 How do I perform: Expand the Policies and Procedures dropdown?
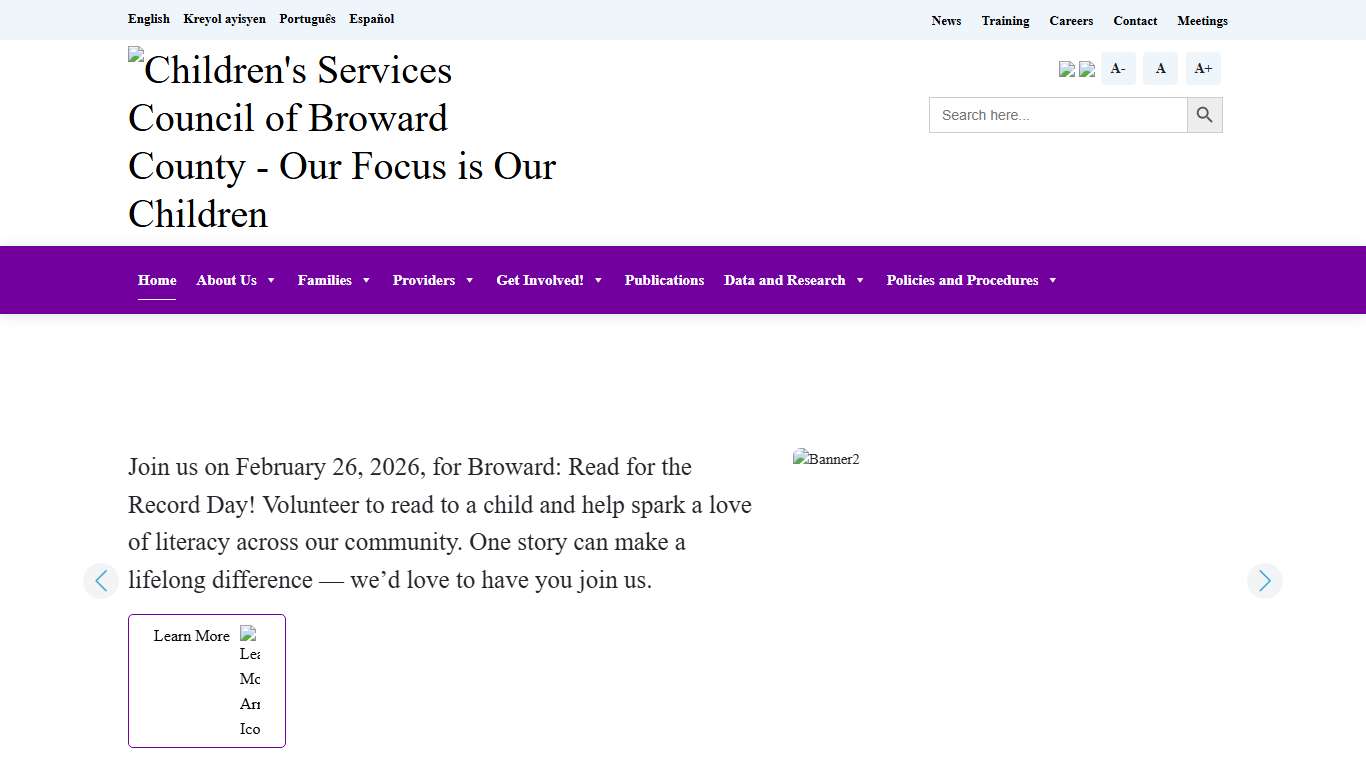pos(962,280)
